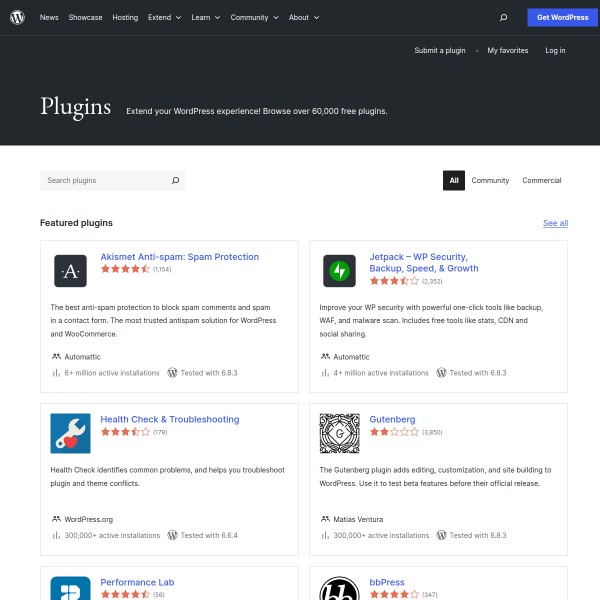Click 'WordPress.org' author text
The height and width of the screenshot is (600, 600).
88,519
